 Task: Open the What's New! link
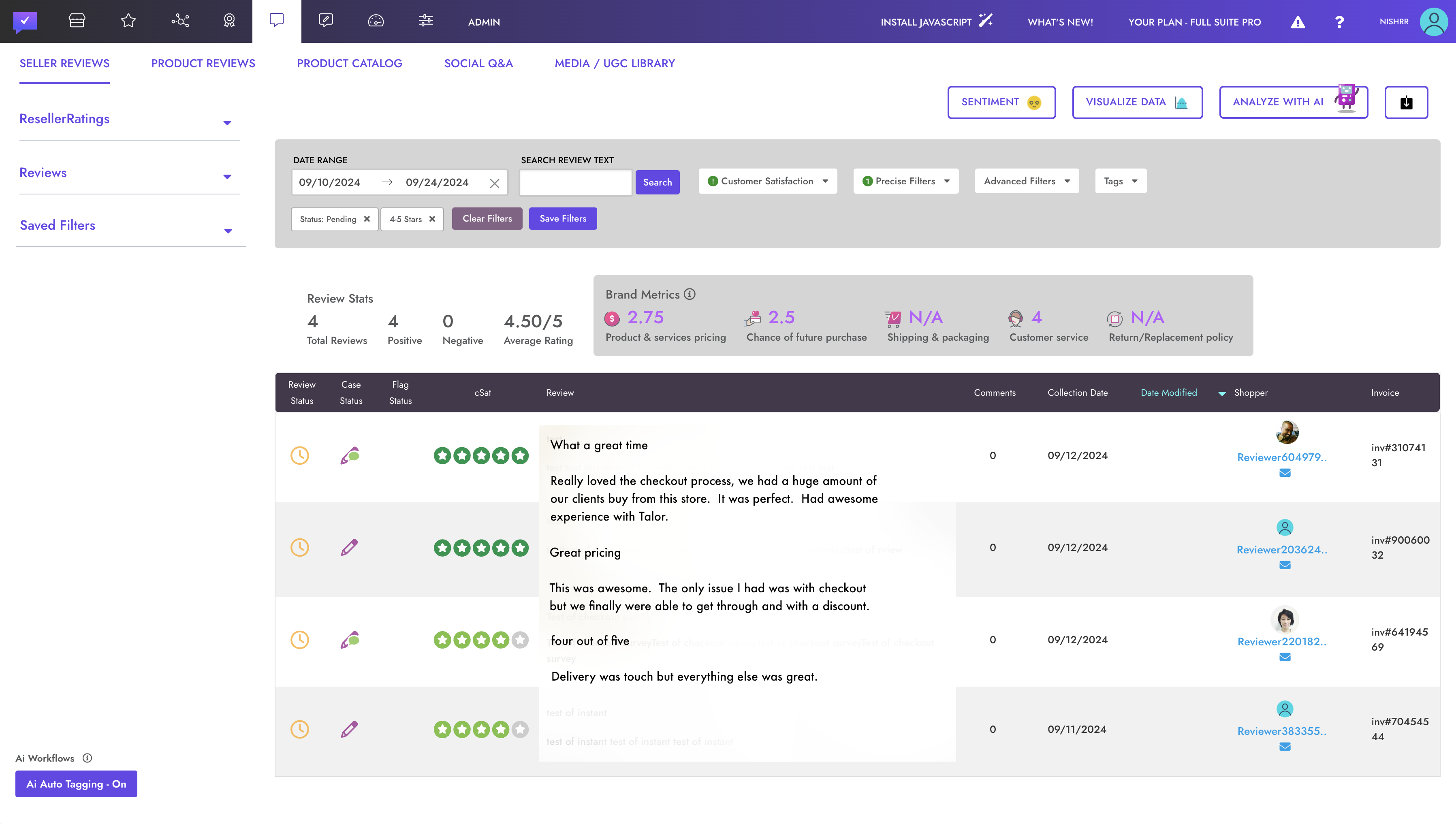point(1060,22)
